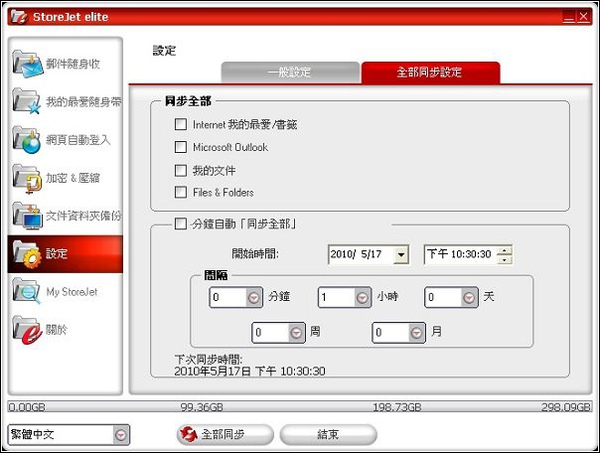Expand the 分鐘 interval dropdown
Screen dimensions: 600x453
pos(254,297)
